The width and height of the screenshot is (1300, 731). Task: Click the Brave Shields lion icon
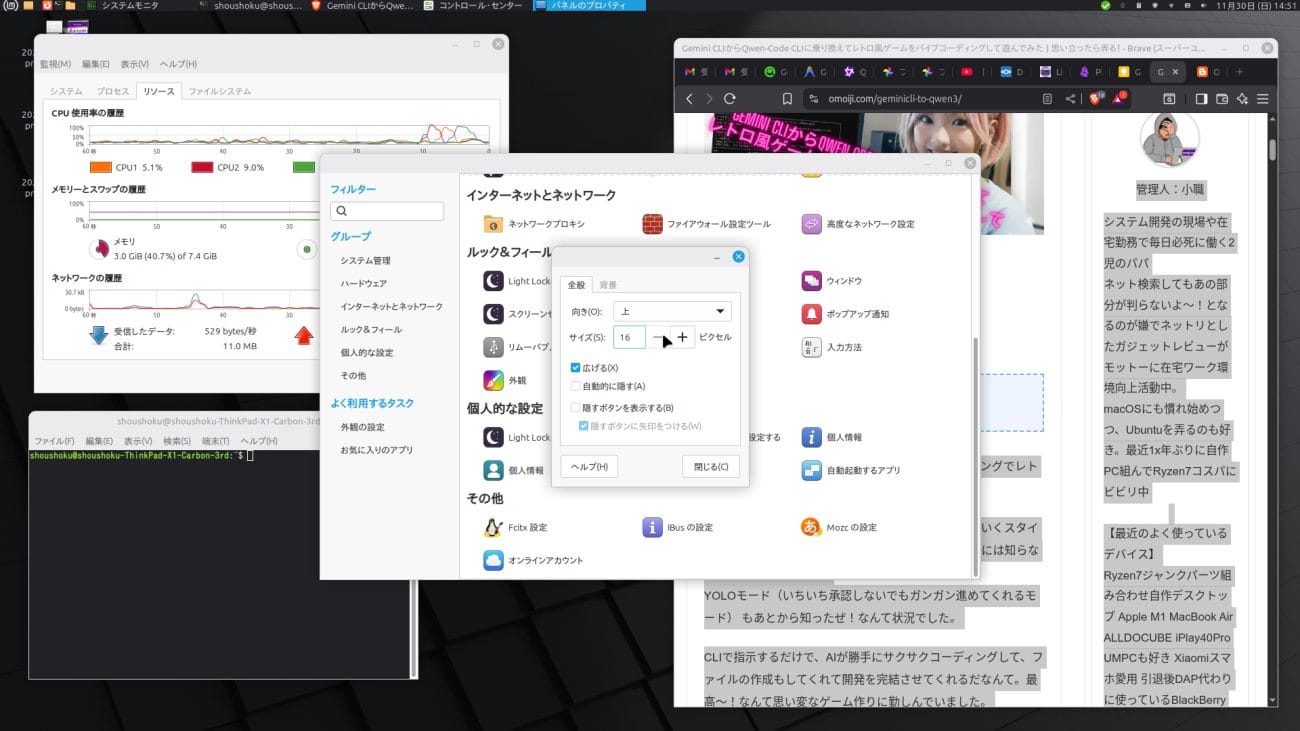tap(1095, 99)
